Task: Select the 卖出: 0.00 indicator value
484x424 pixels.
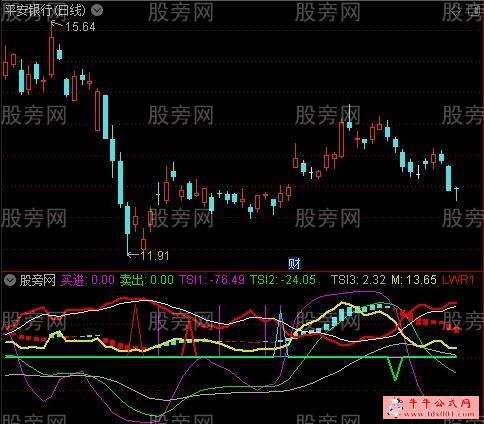Action: point(147,280)
